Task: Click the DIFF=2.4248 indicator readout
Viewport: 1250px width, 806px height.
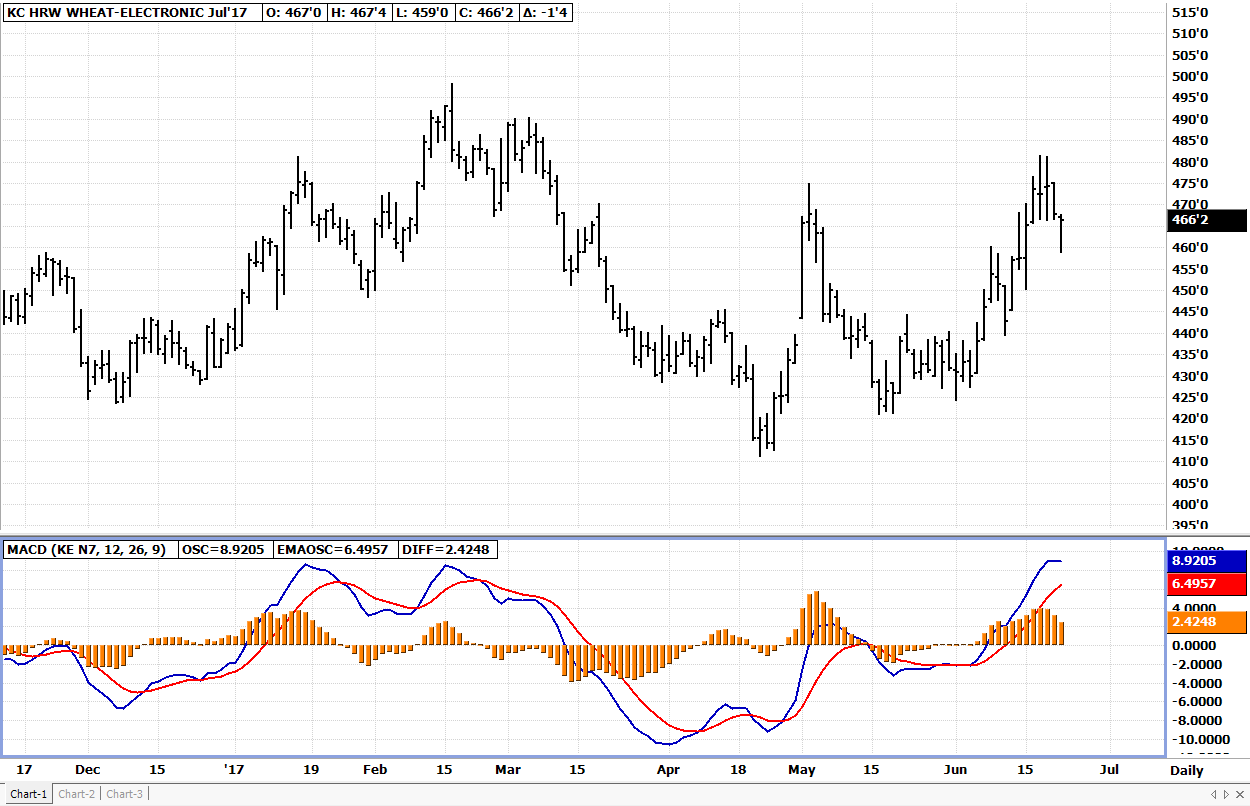Action: pos(447,549)
